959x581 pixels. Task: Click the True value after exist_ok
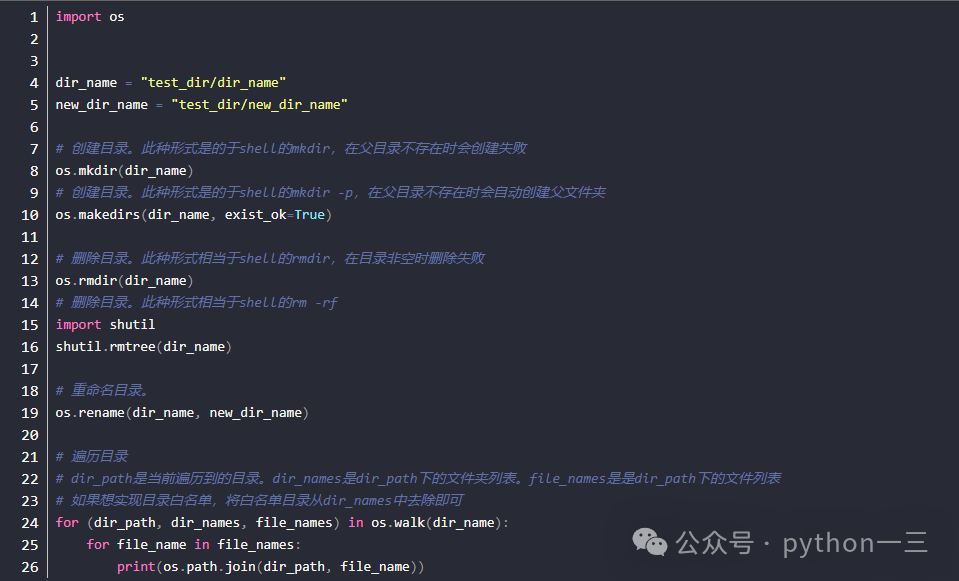(309, 215)
